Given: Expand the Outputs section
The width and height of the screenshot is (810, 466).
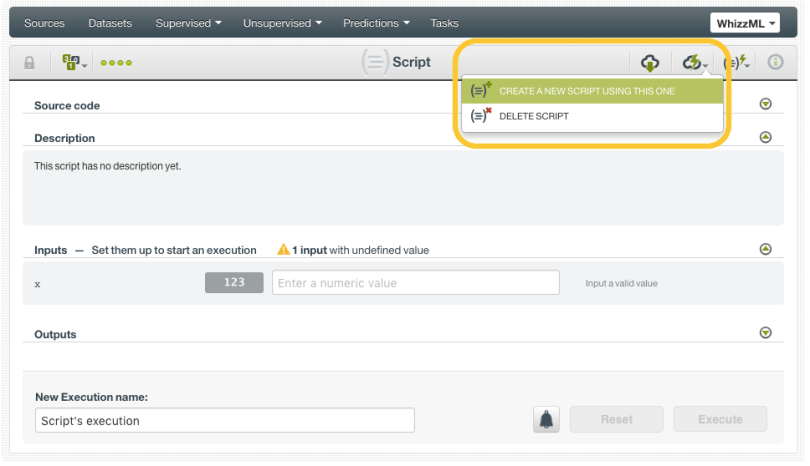Looking at the screenshot, I should (x=766, y=333).
